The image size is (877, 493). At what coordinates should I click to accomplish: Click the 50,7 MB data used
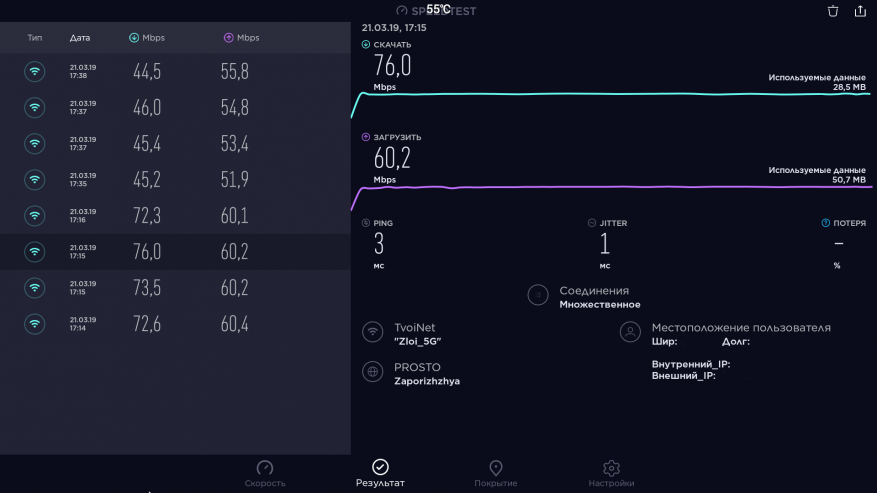(x=849, y=180)
